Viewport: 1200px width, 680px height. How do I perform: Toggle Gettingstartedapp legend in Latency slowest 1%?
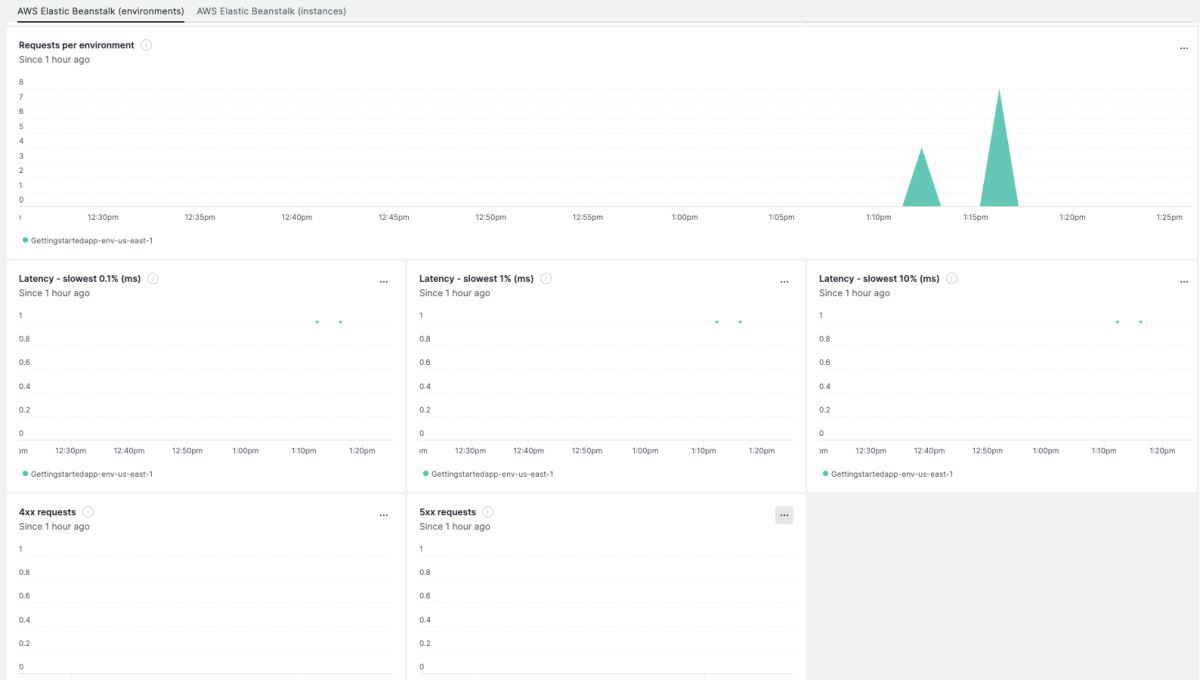[488, 474]
